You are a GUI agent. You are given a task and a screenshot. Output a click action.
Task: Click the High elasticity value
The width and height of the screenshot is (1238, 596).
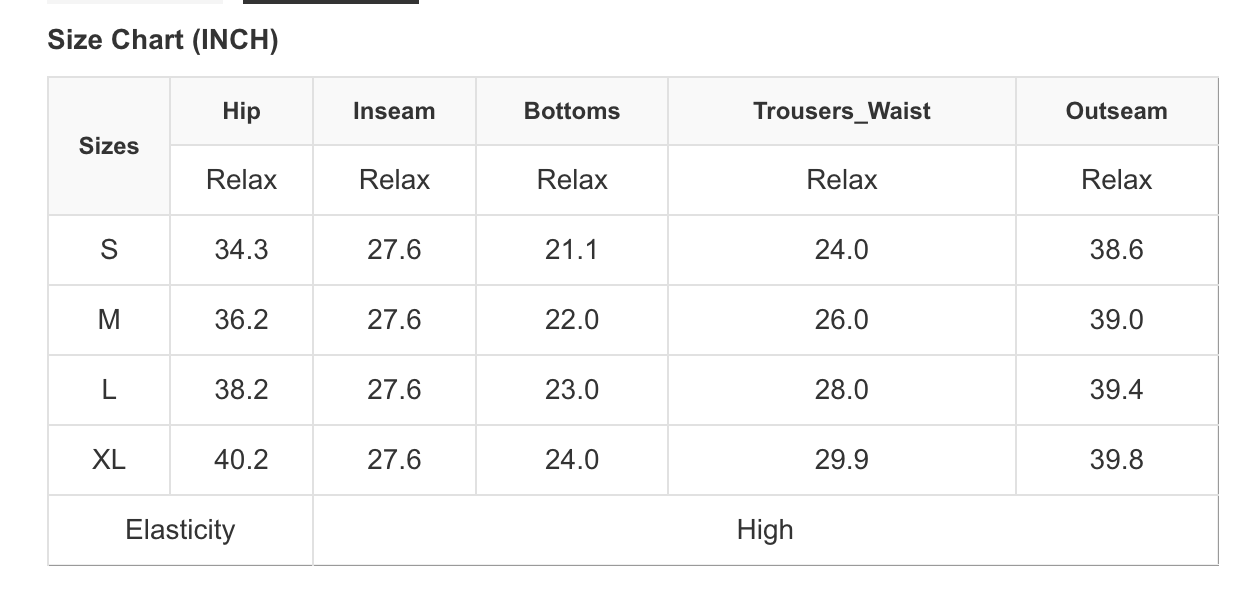point(765,530)
